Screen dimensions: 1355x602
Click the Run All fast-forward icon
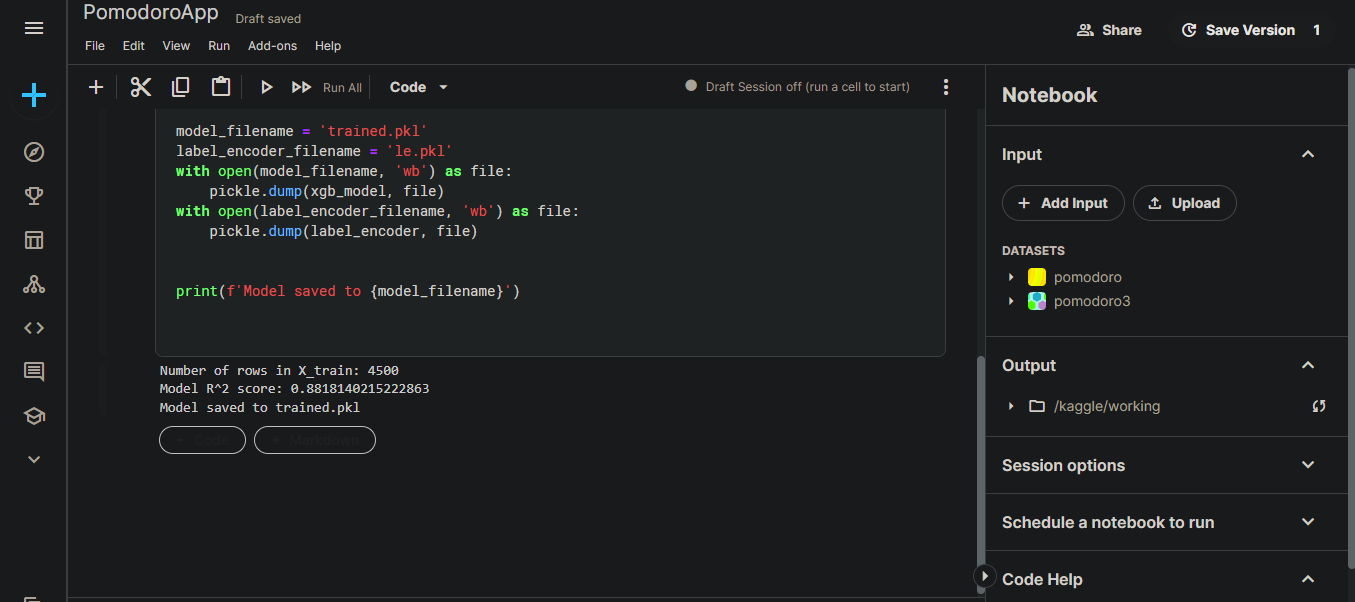301,87
